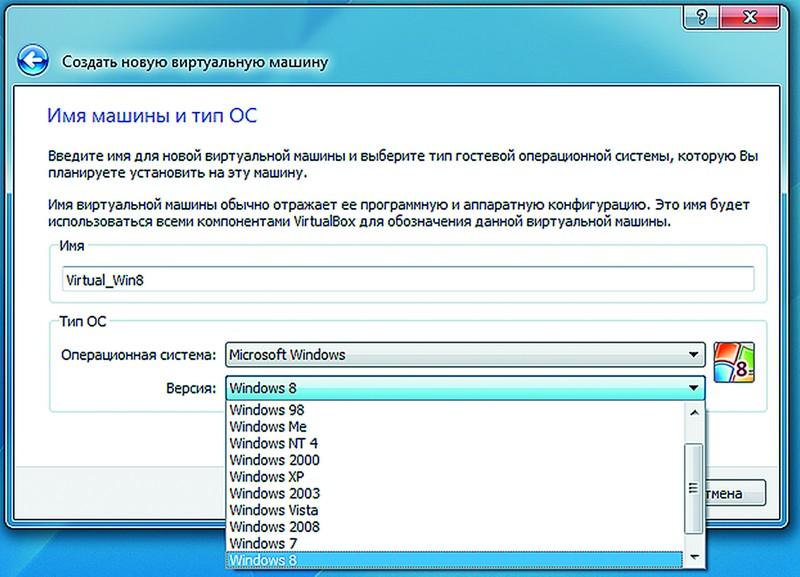Viewport: 800px width, 577px height.
Task: Click the Windows 8 OS logo icon
Action: tap(734, 362)
